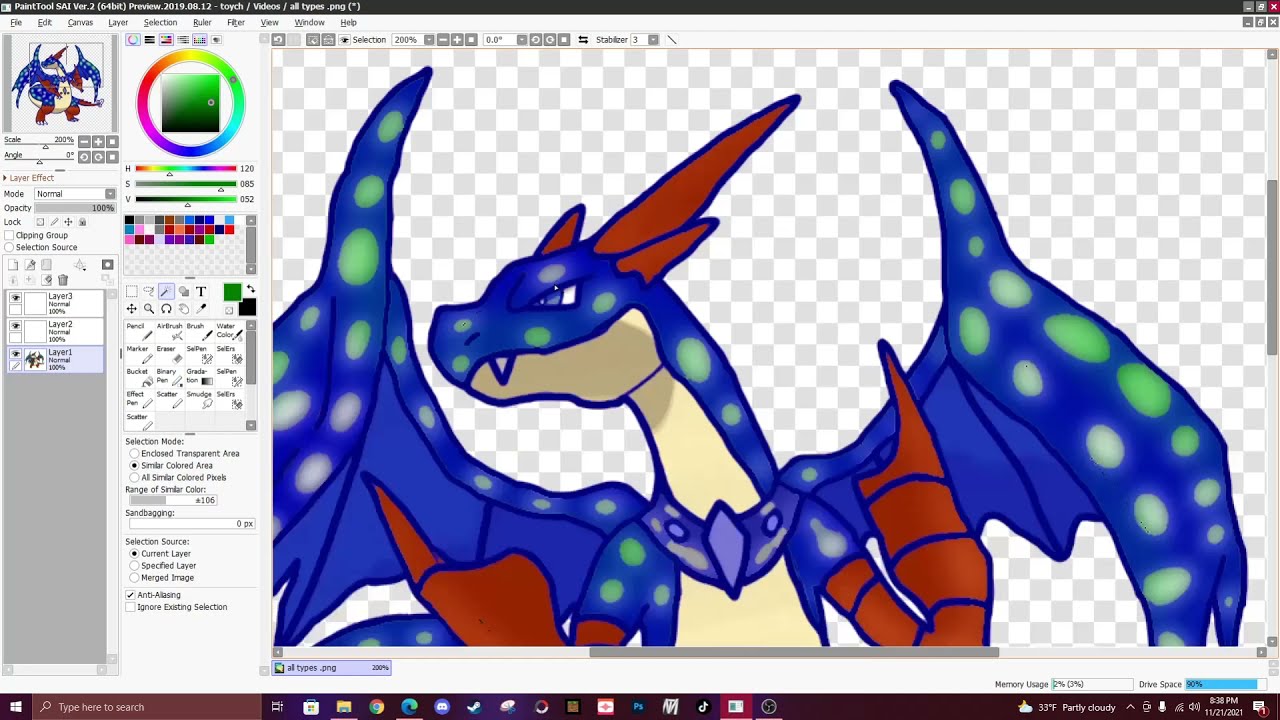Select the Magic Wand tool
The height and width of the screenshot is (720, 1280).
click(166, 292)
